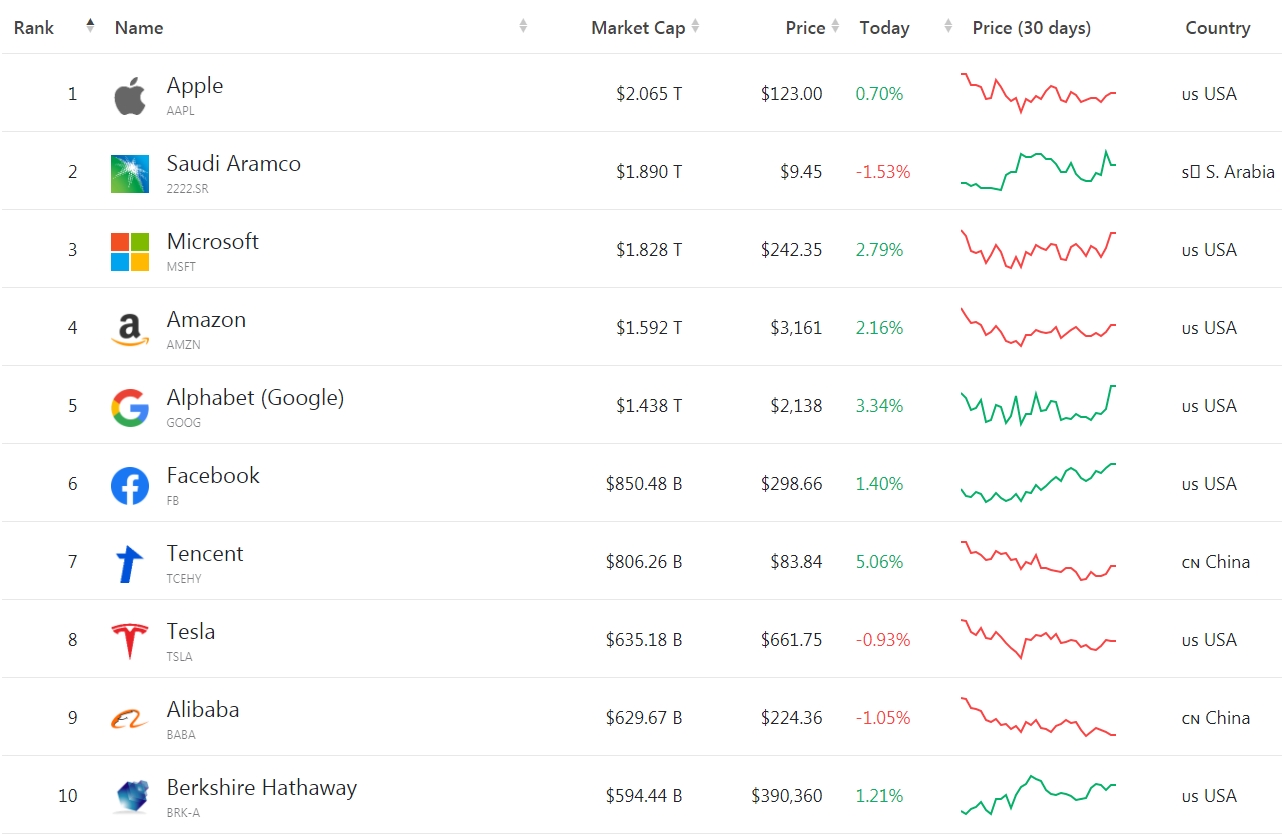
Task: Click the Rank column header
Action: (x=34, y=28)
